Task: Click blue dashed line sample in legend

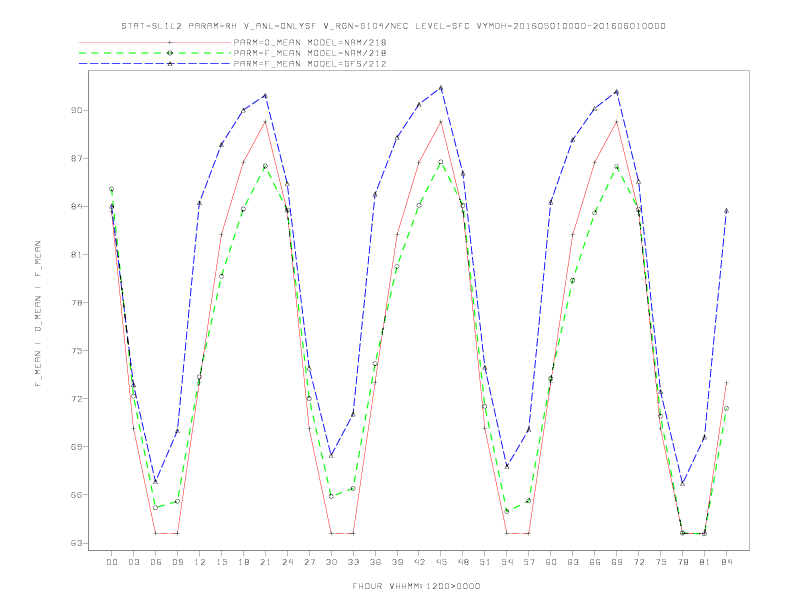Action: click(x=155, y=64)
